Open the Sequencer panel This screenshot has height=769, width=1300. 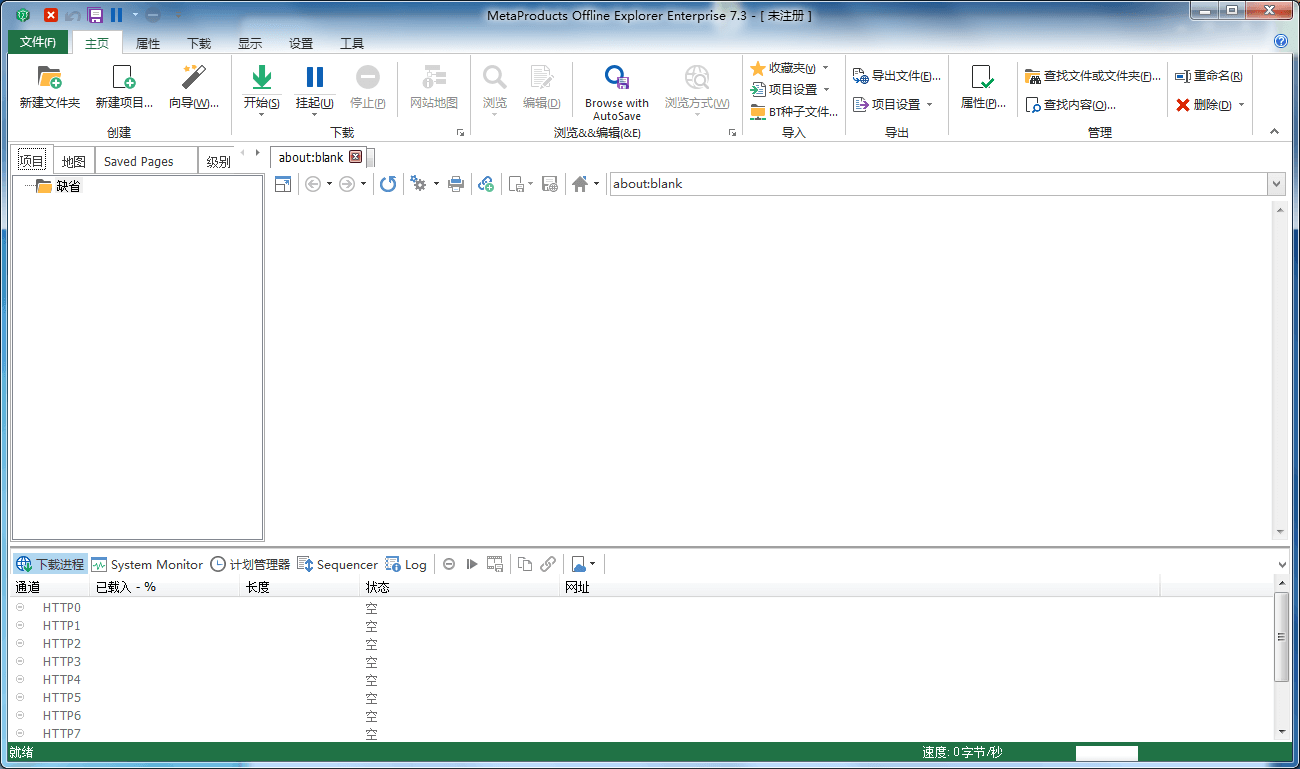(x=338, y=564)
